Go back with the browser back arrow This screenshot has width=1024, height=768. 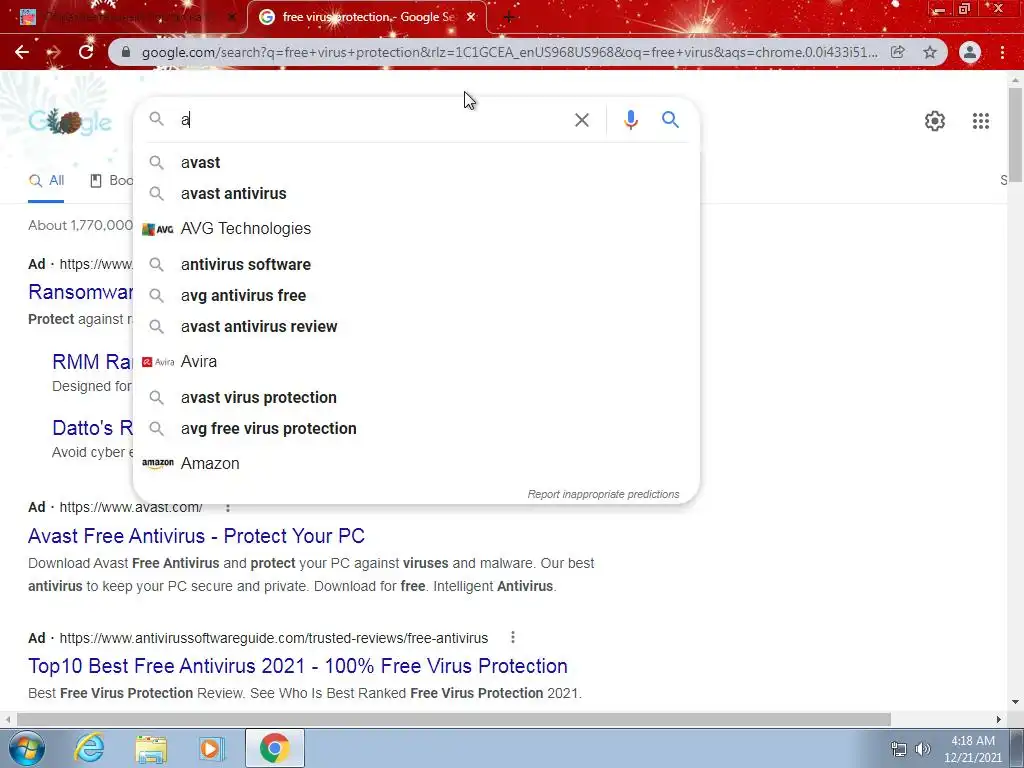click(x=22, y=52)
